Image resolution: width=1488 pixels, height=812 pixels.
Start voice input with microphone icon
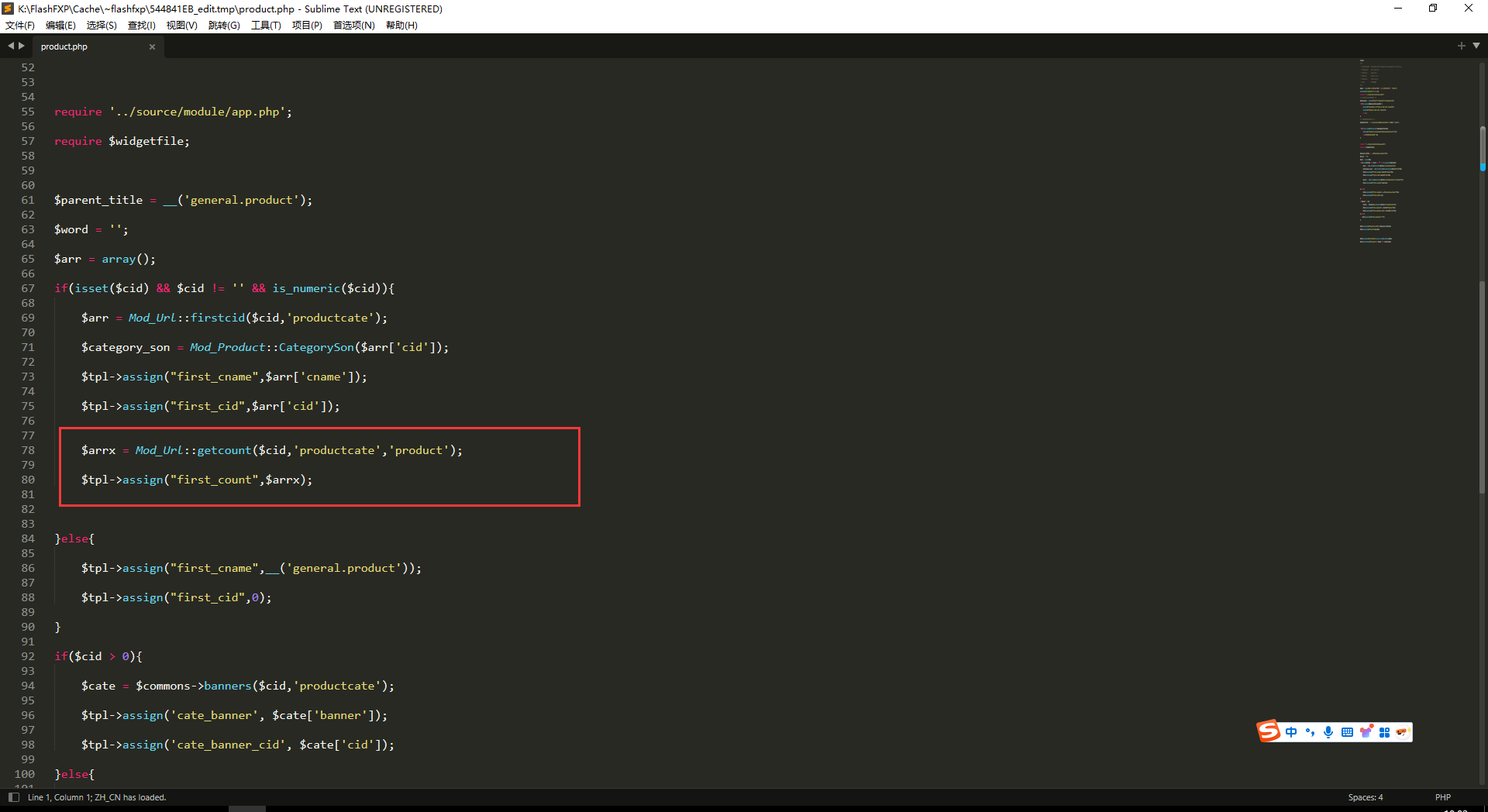(1328, 732)
